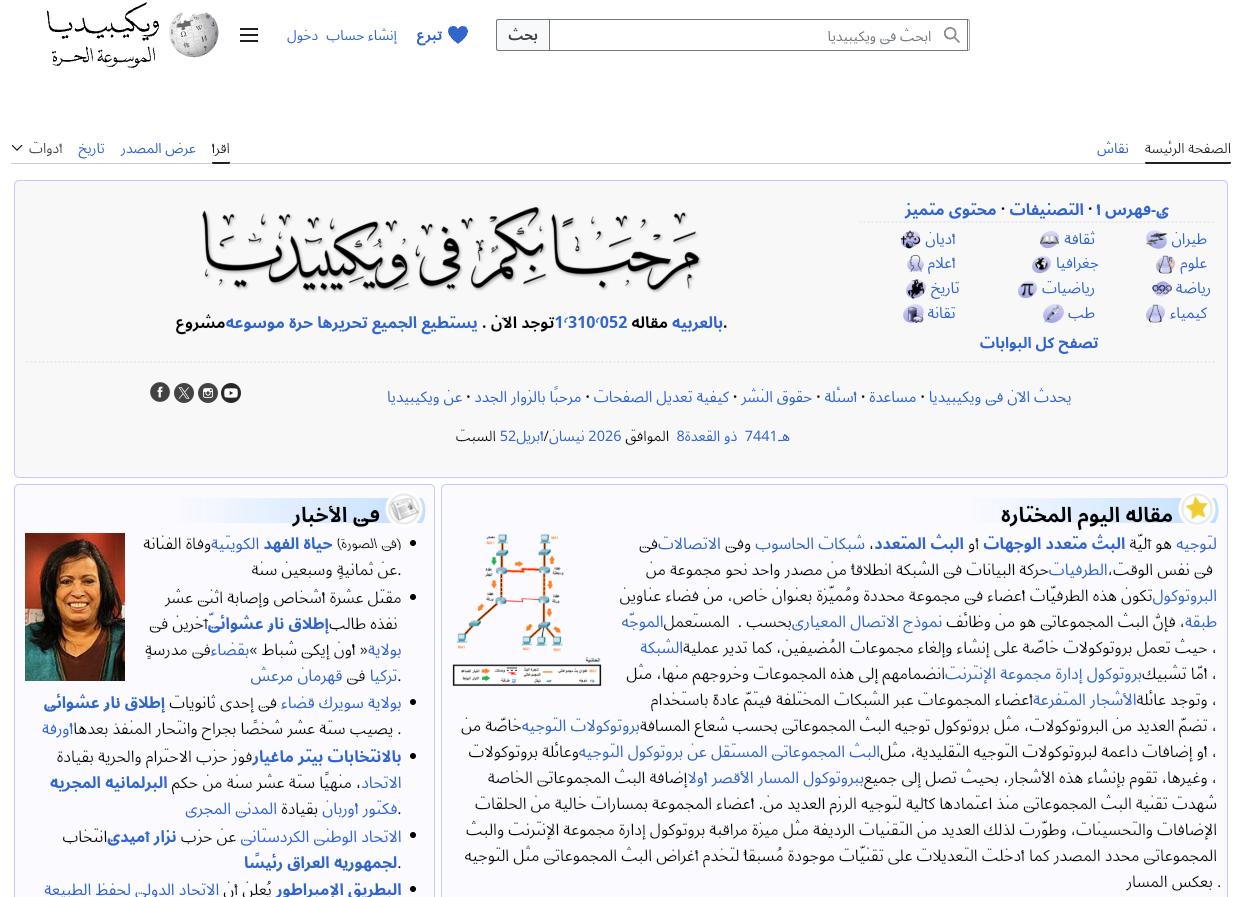
Task: Click the heart donate icon
Action: (x=458, y=35)
